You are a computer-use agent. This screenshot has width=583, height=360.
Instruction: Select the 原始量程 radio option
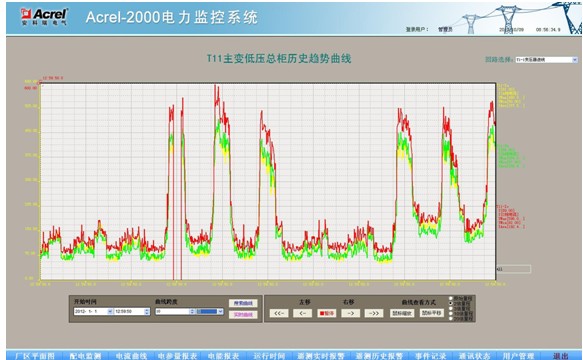[451, 298]
